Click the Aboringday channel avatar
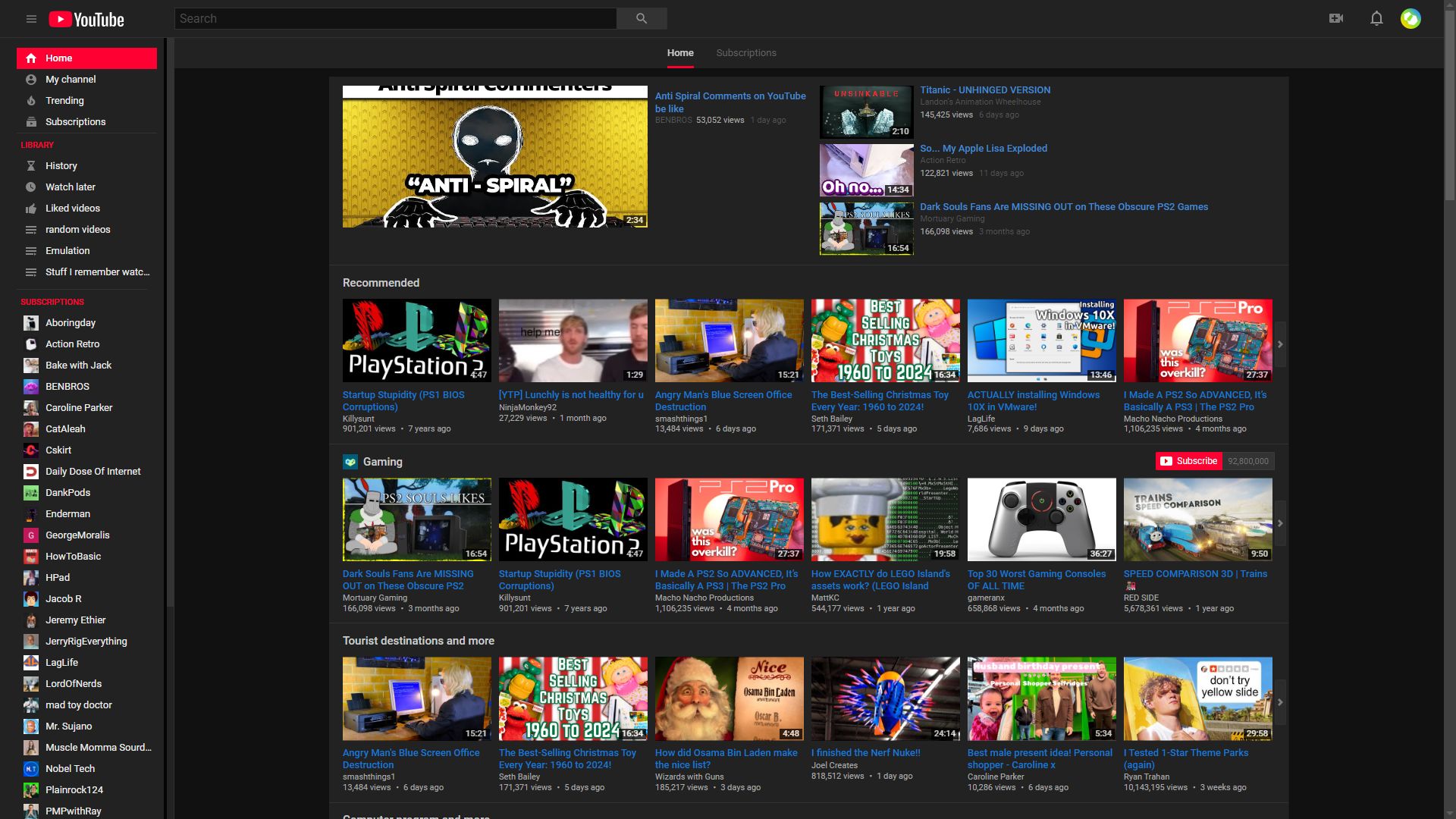Screen dimensions: 1456x819 tap(31, 323)
